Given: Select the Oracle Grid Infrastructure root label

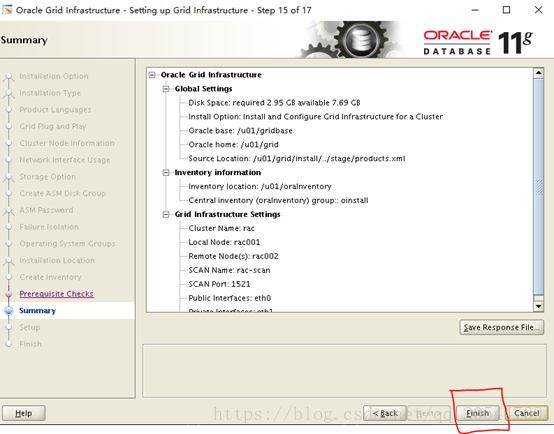Looking at the screenshot, I should click(x=211, y=75).
